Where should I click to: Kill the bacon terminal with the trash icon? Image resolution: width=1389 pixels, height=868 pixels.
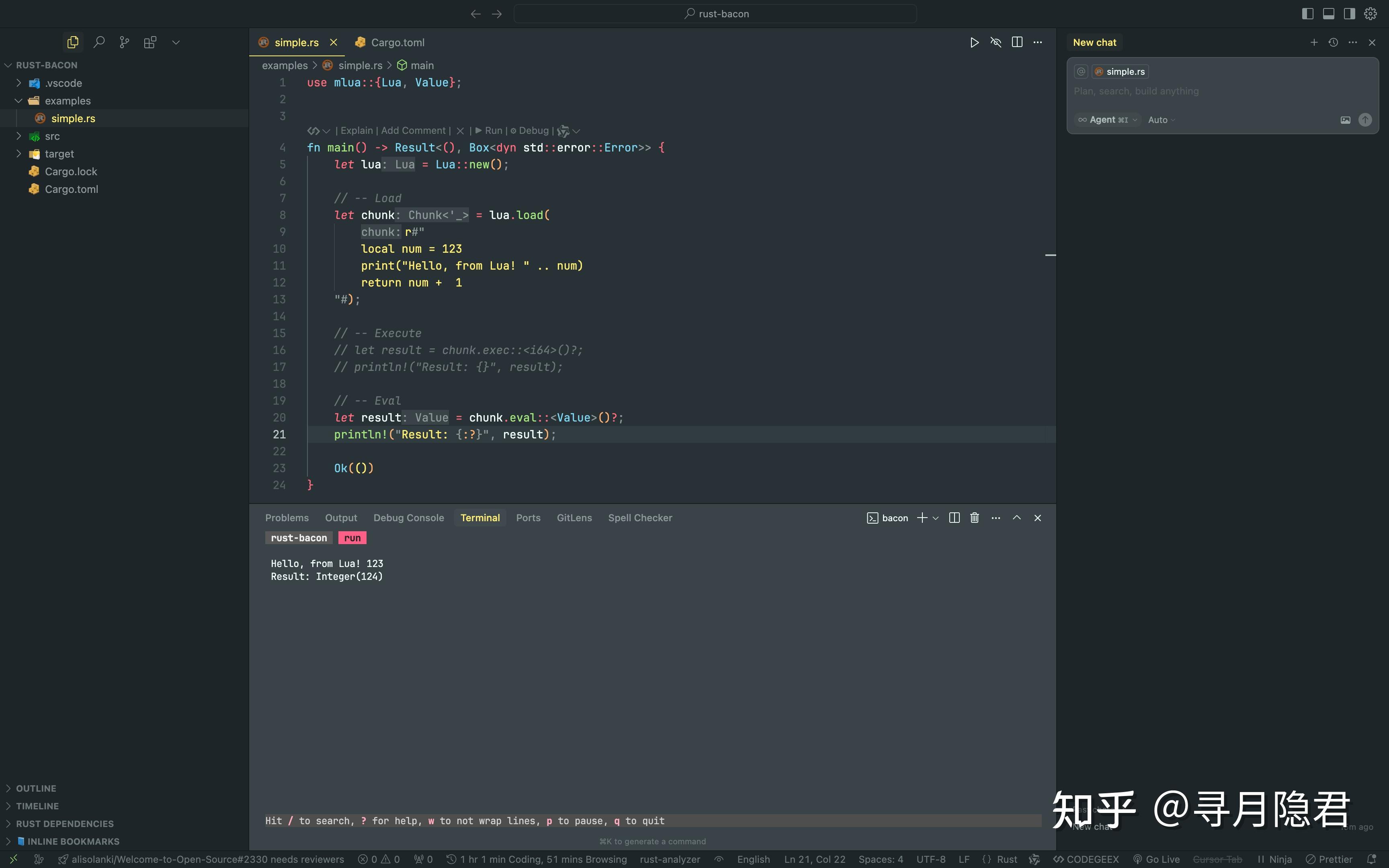tap(974, 517)
